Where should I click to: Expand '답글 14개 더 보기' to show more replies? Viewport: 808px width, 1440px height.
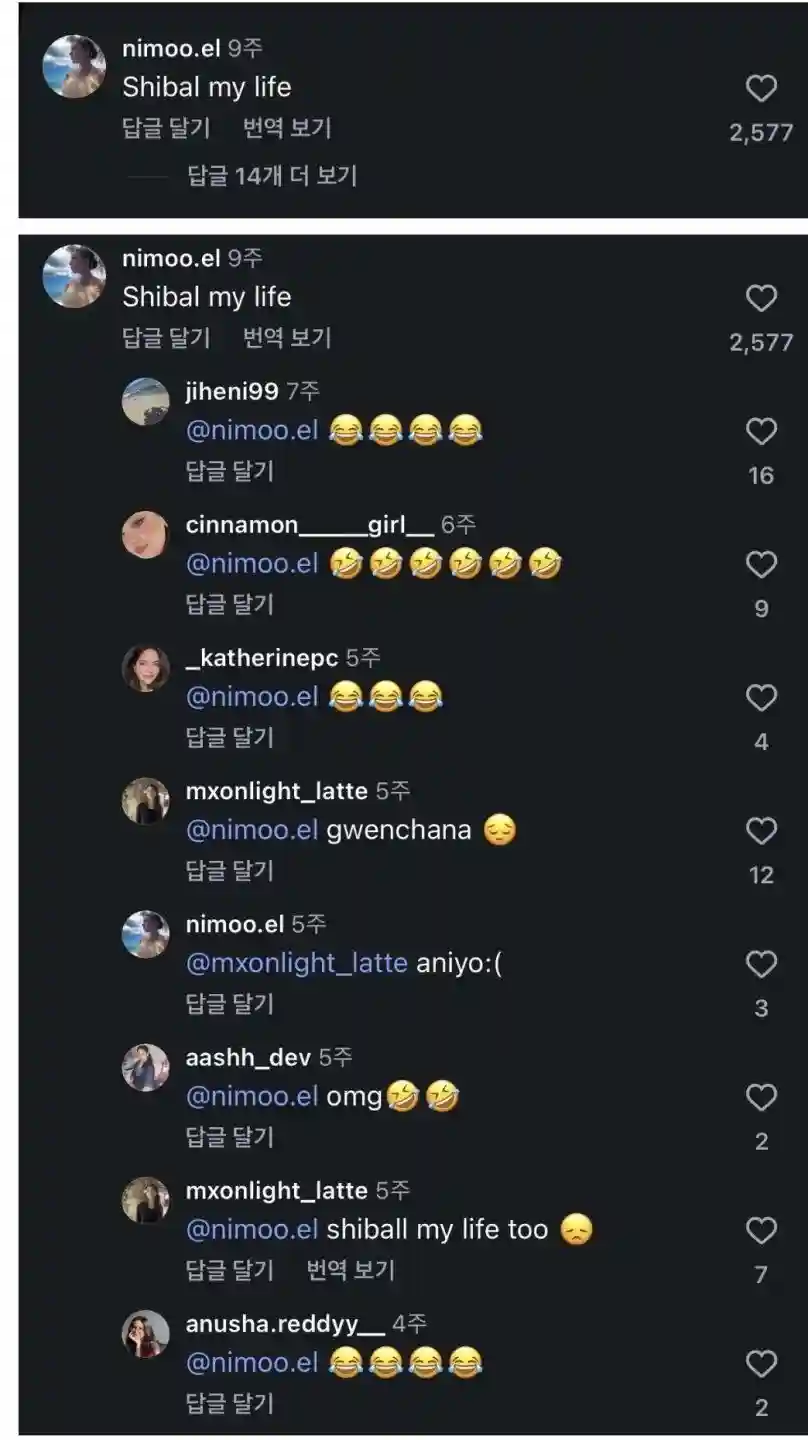(x=272, y=176)
